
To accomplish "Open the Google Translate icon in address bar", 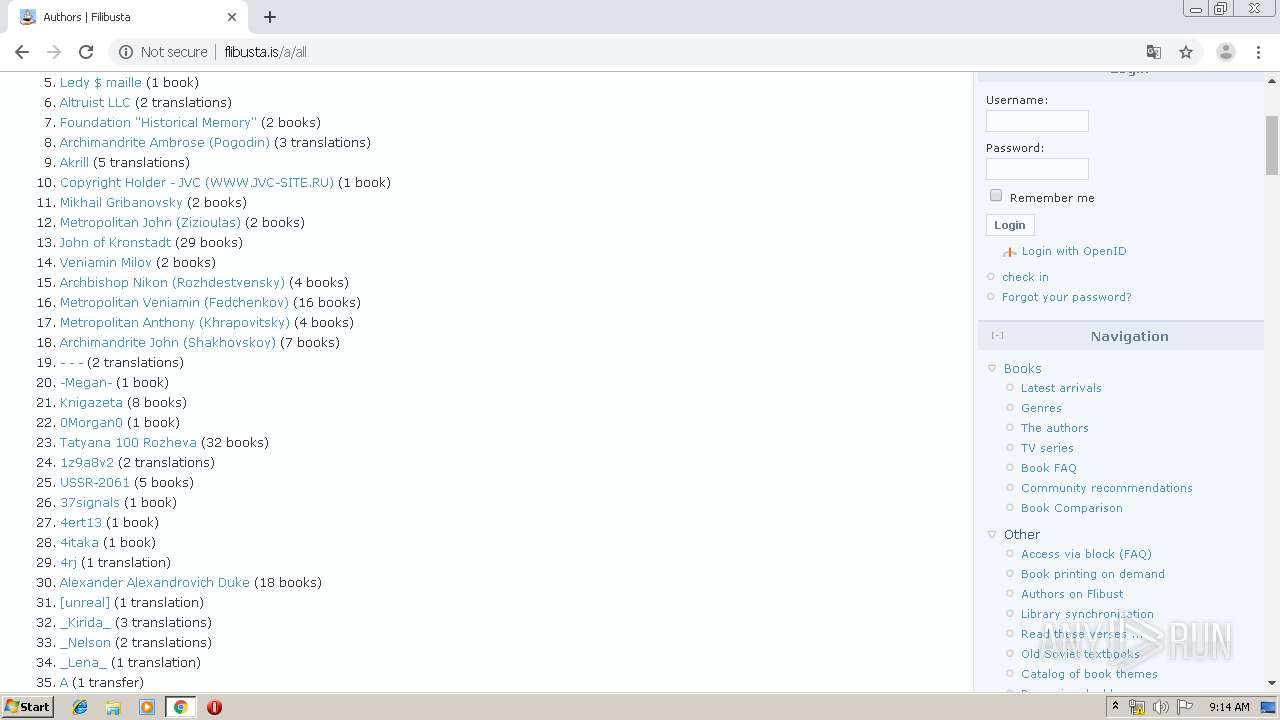I will (x=1153, y=52).
